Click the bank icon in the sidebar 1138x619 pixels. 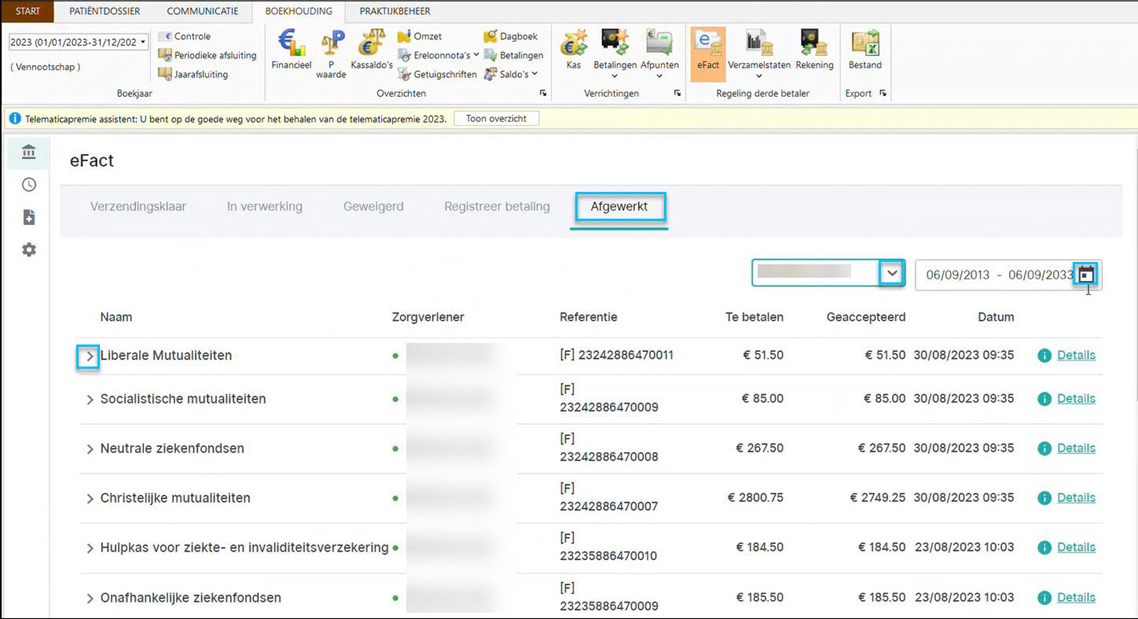(x=29, y=152)
